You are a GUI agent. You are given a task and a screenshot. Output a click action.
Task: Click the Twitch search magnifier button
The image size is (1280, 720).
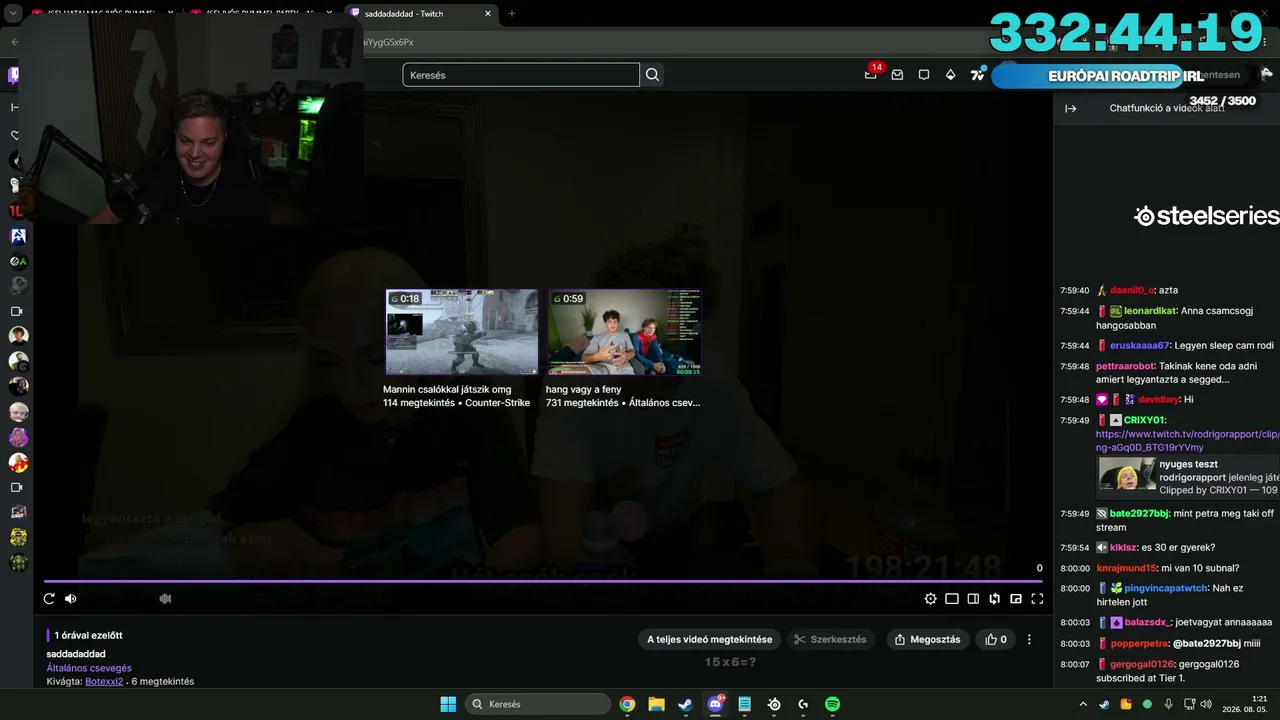pyautogui.click(x=653, y=75)
